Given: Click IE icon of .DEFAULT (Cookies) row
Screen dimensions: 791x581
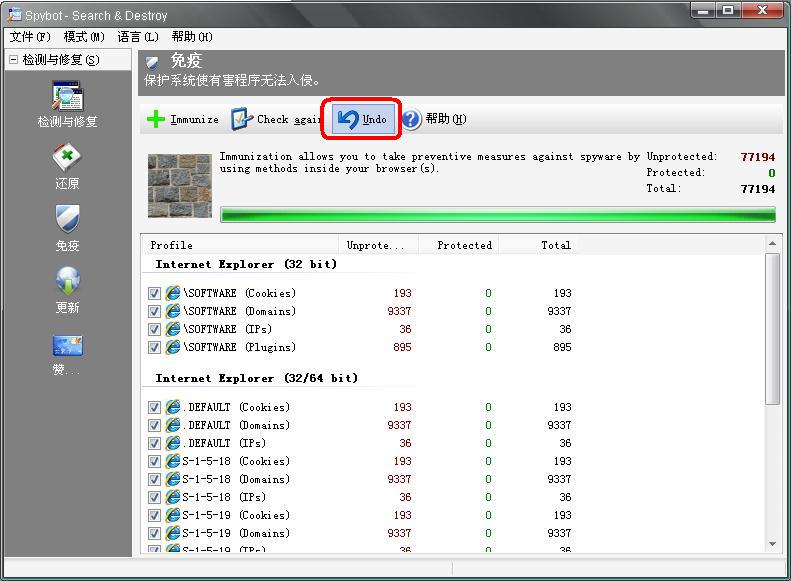Looking at the screenshot, I should click(173, 407).
